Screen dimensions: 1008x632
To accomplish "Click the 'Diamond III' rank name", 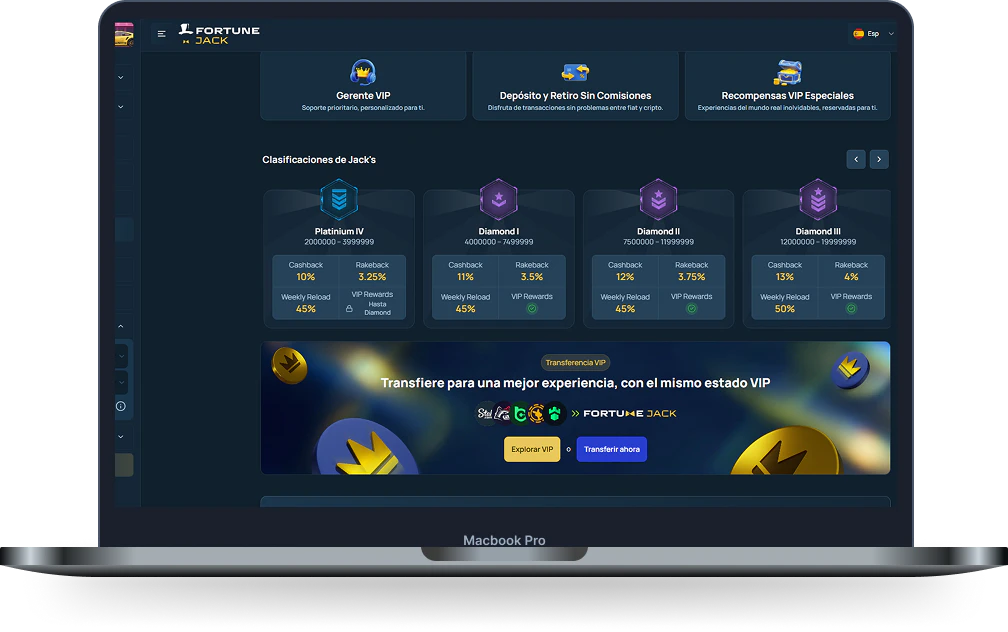I will click(818, 231).
